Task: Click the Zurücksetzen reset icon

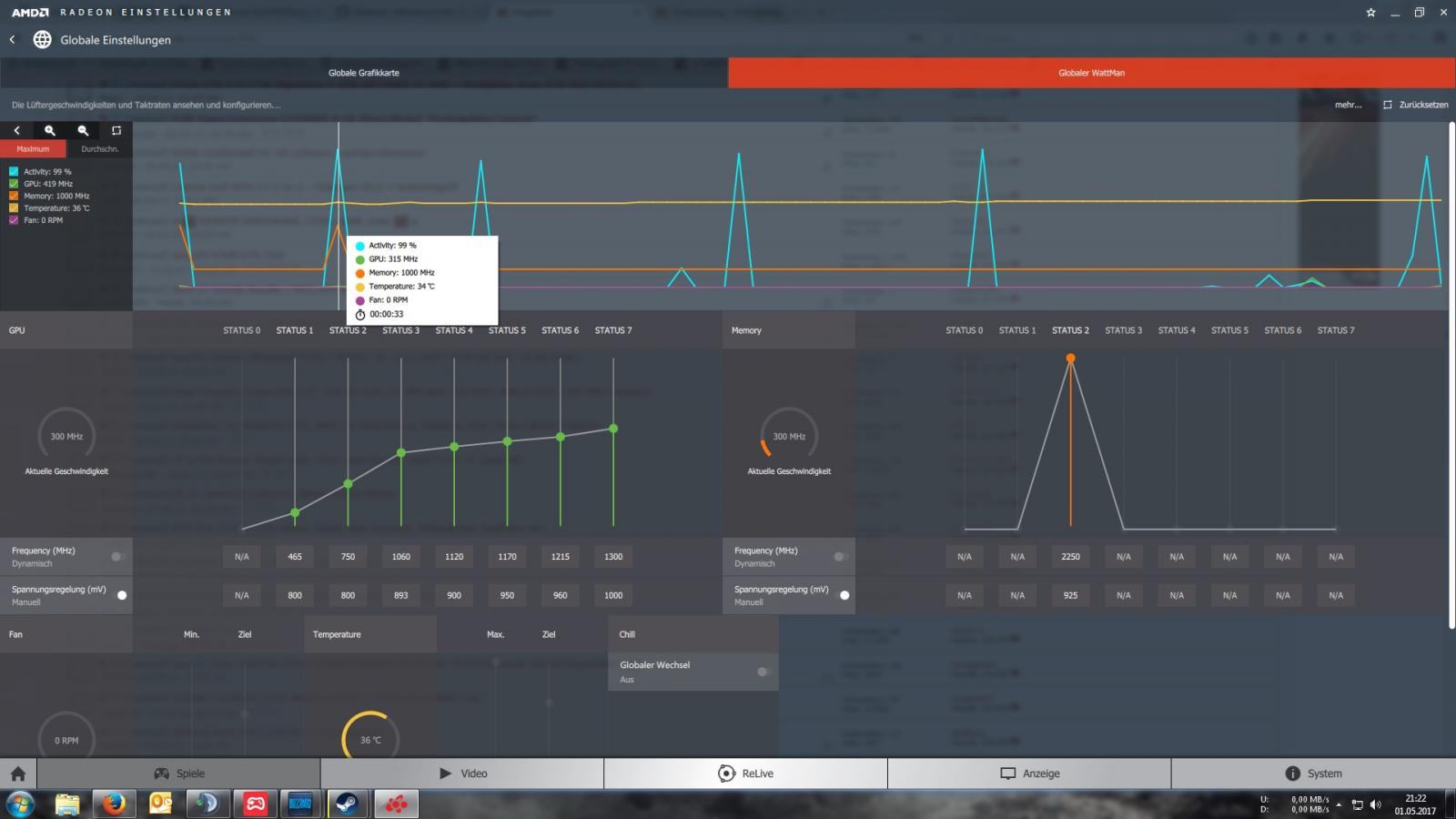Action: click(1387, 105)
